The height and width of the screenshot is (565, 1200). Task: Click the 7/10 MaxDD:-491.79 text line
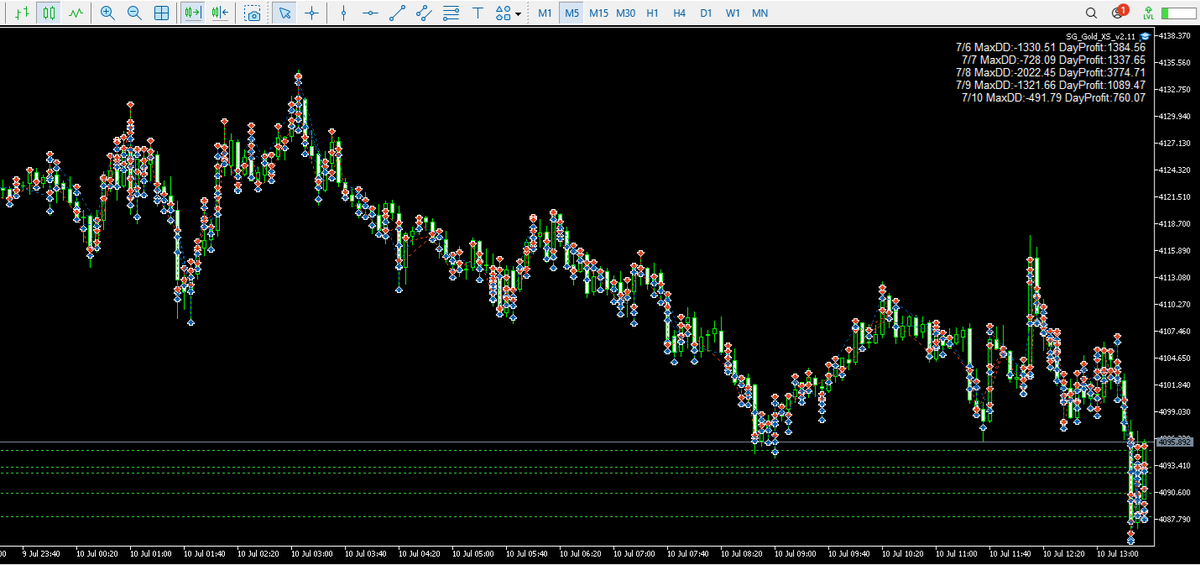pyautogui.click(x=1053, y=98)
